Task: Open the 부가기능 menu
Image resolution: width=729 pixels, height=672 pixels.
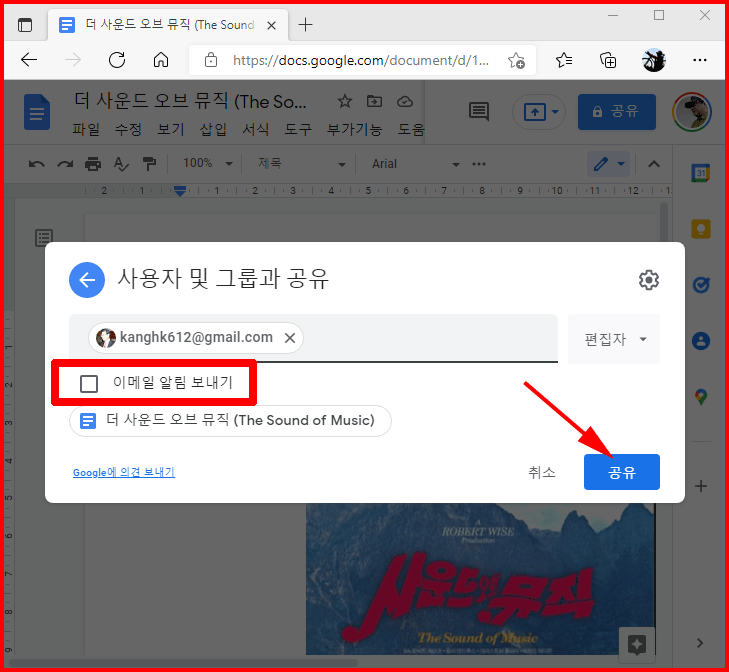Action: click(354, 129)
